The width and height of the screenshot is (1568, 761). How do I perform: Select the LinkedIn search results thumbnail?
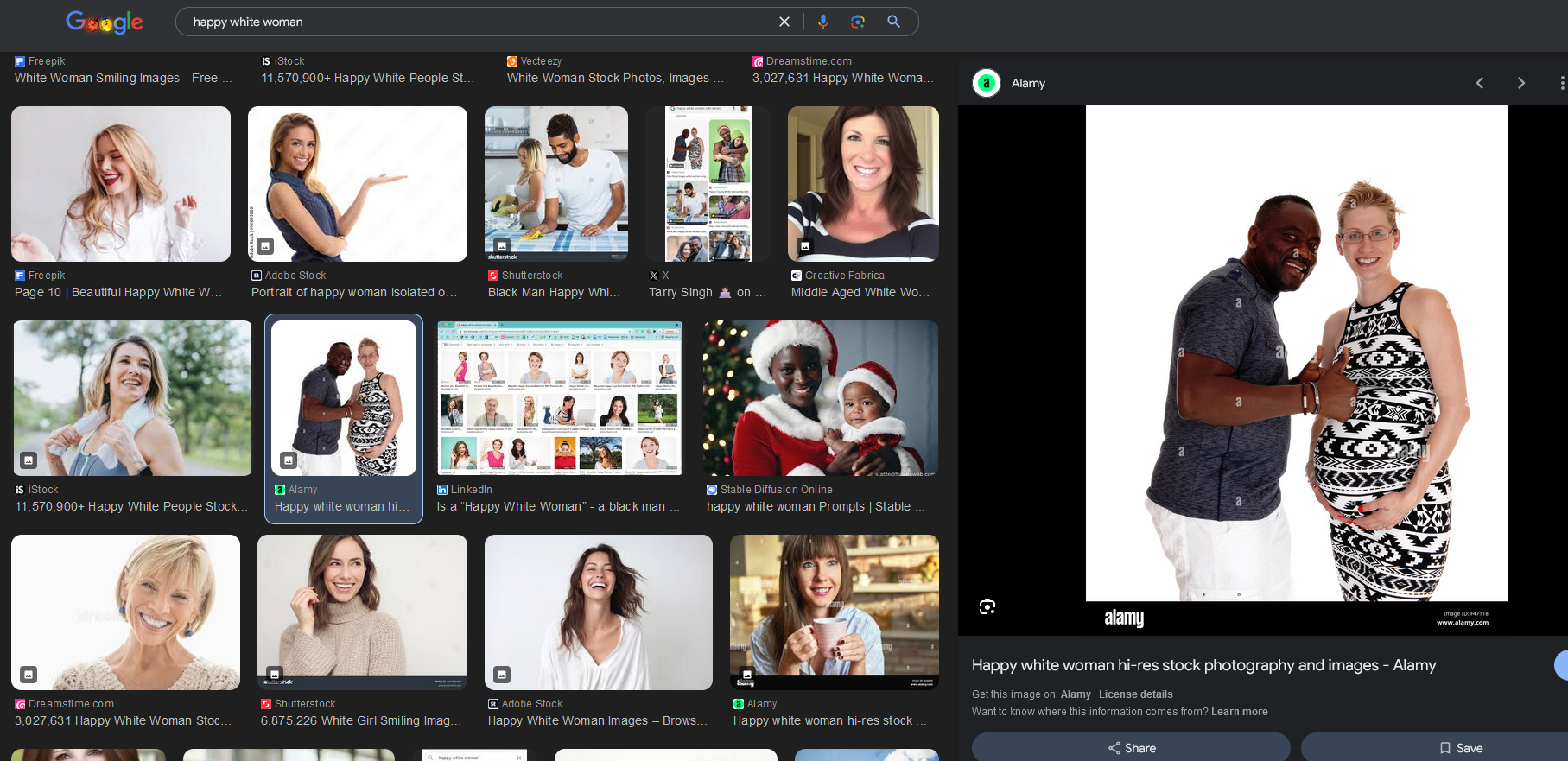(x=559, y=398)
